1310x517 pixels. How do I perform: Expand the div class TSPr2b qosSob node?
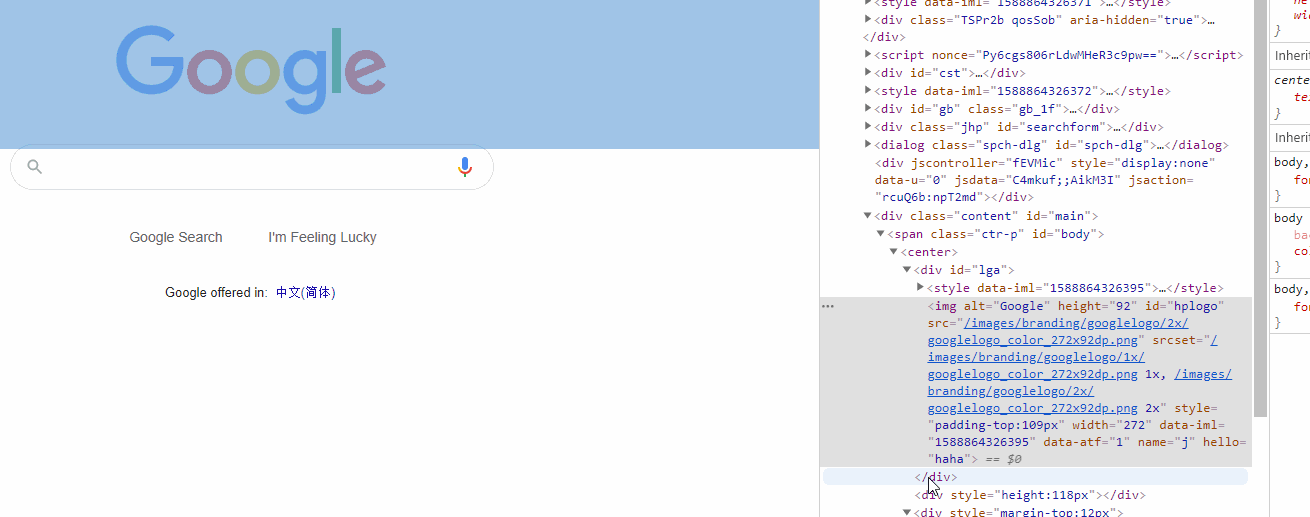(868, 20)
